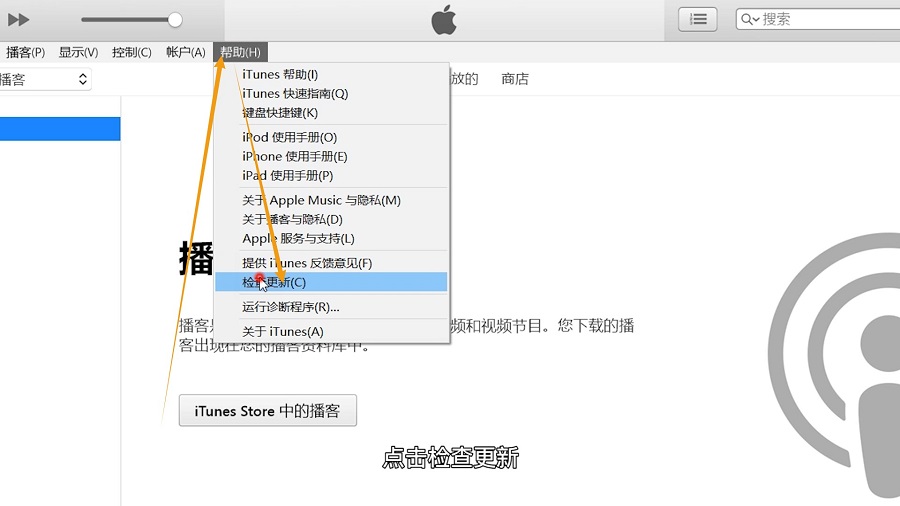Close the 帮助(H) menu
This screenshot has width=900, height=506.
(x=240, y=52)
